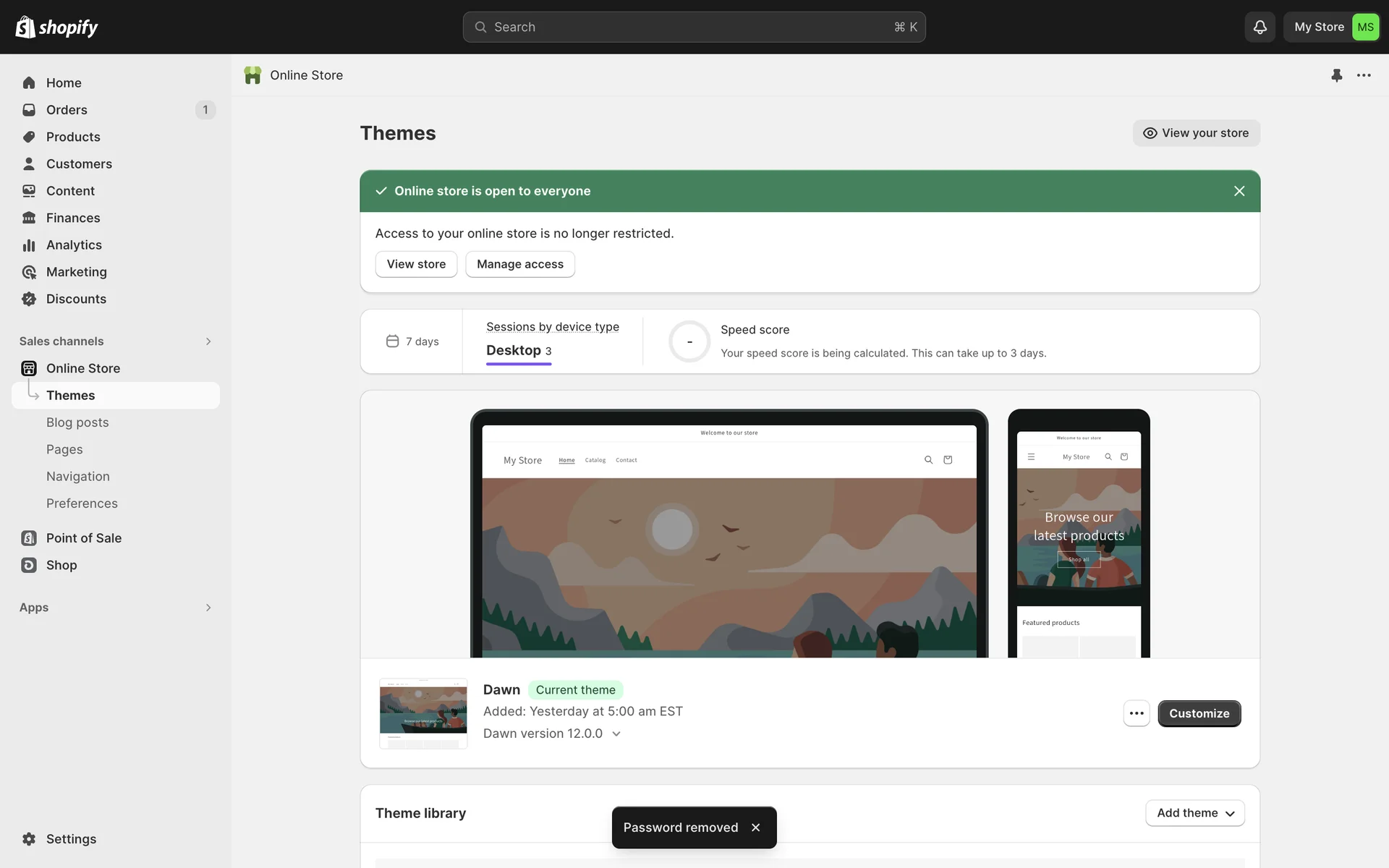Click the pin icon in the Online Store header
1389x868 pixels.
1336,75
